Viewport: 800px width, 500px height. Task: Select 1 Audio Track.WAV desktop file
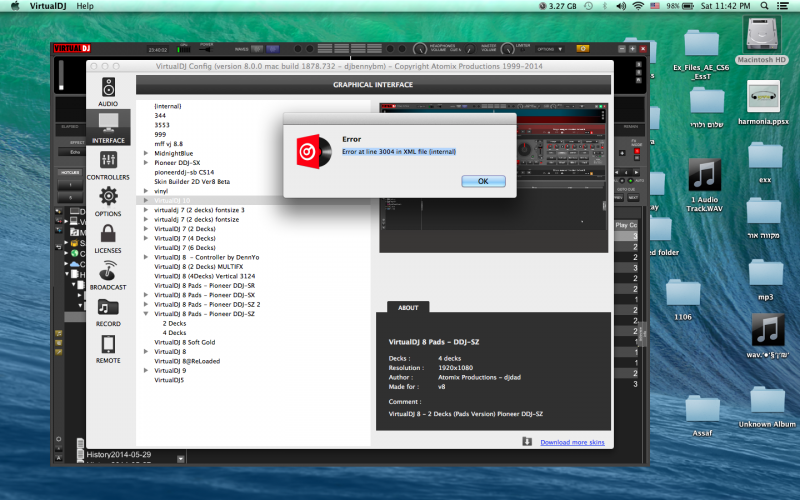click(705, 185)
